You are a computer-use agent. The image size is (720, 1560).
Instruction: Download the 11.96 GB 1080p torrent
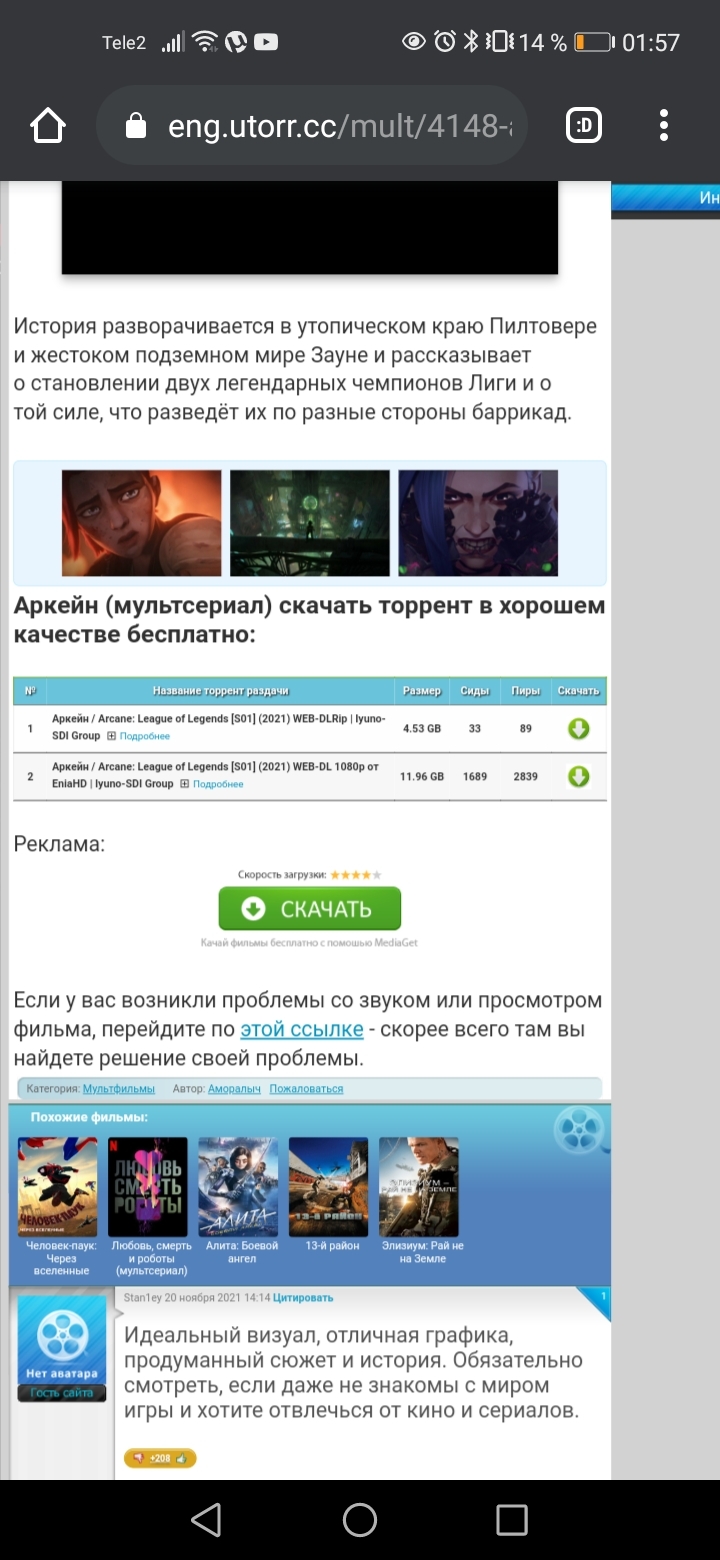pos(578,777)
